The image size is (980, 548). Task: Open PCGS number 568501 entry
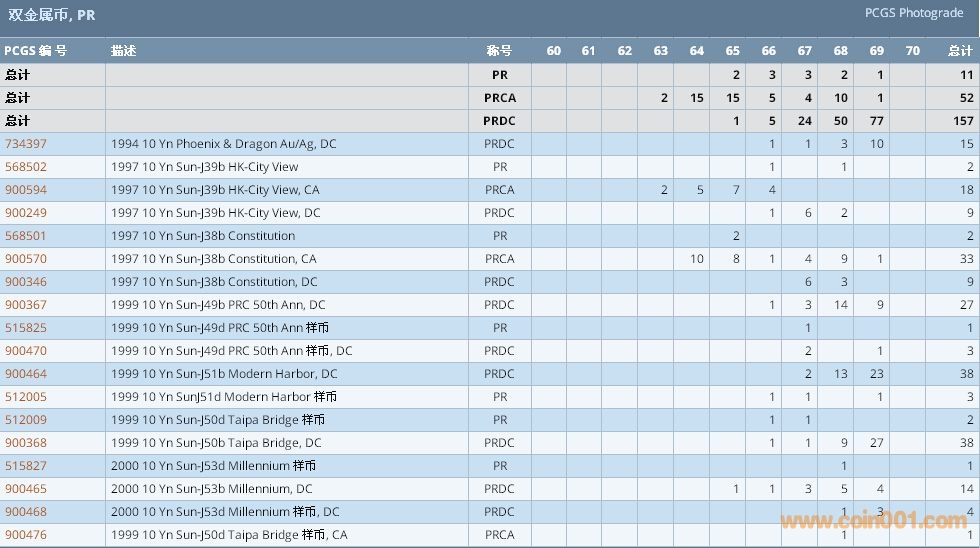coord(26,236)
